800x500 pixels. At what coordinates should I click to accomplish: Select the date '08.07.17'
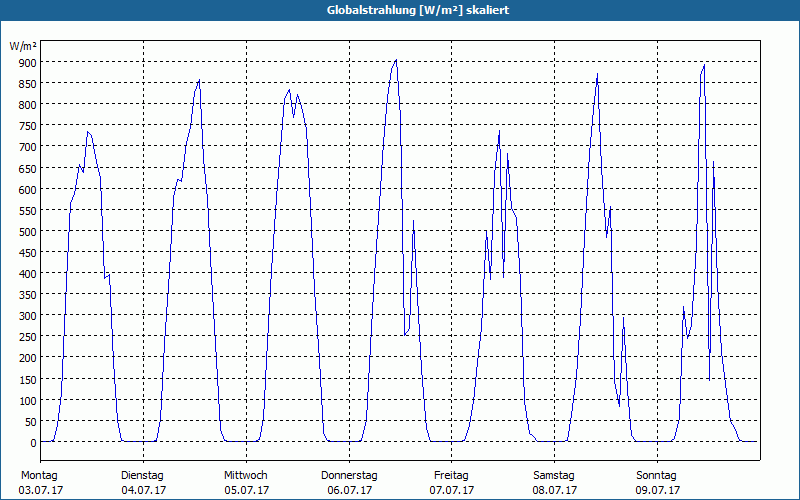point(555,490)
